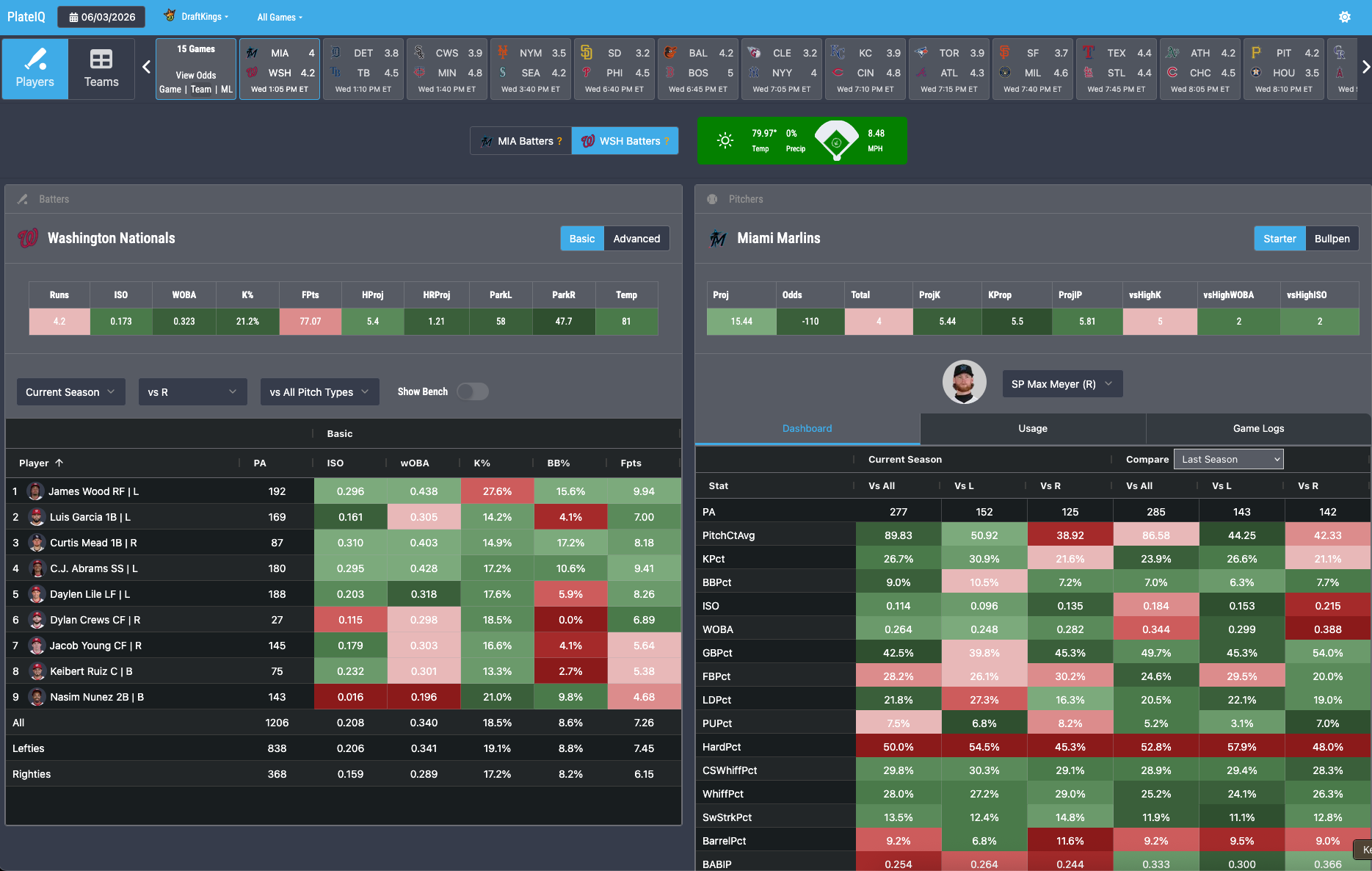Open the Compare Last Season dropdown
The height and width of the screenshot is (871, 1372).
click(1229, 459)
